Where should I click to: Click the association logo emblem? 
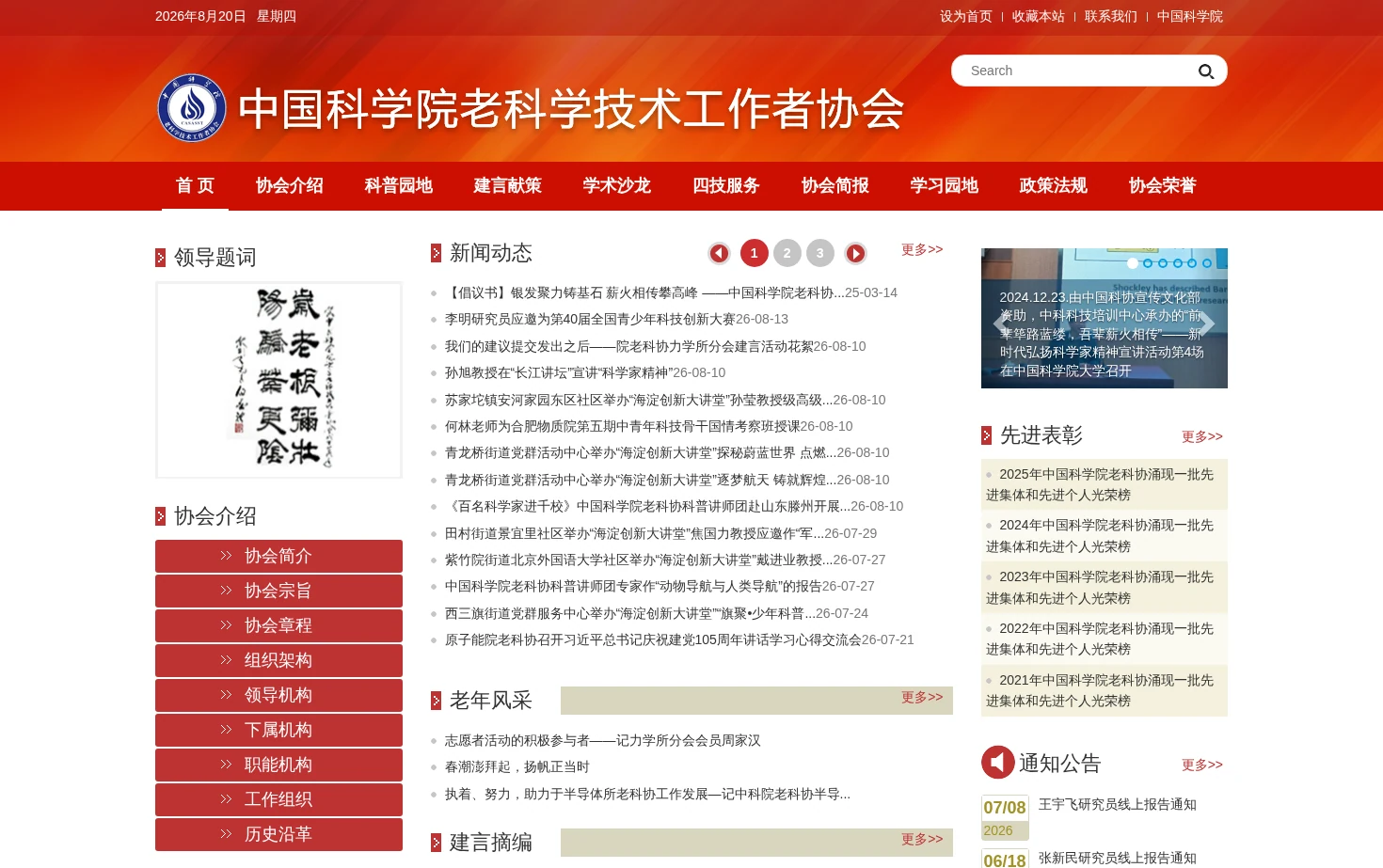pyautogui.click(x=192, y=108)
